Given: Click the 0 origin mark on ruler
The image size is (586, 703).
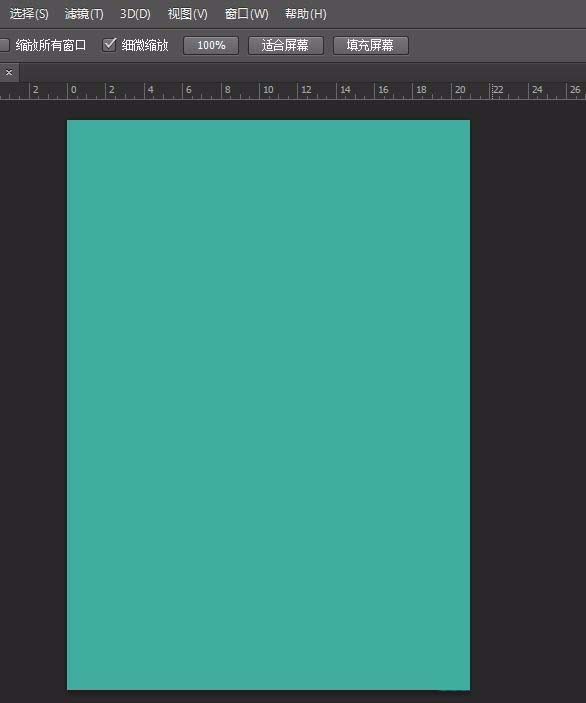Looking at the screenshot, I should [x=74, y=90].
